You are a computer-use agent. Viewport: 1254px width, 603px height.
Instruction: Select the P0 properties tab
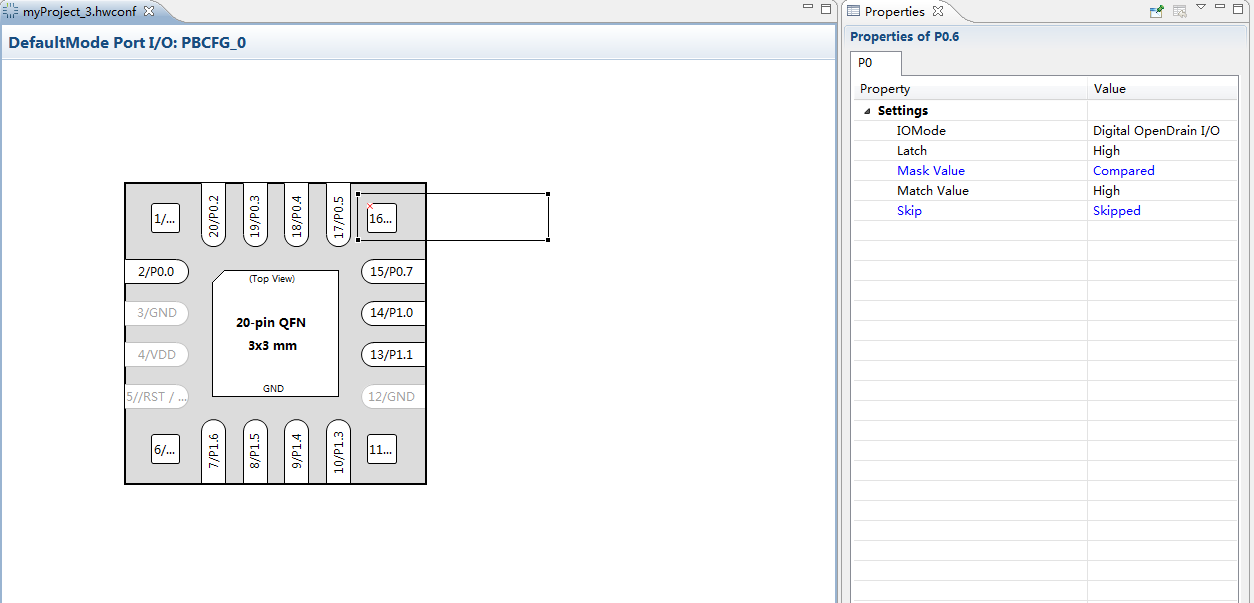876,63
